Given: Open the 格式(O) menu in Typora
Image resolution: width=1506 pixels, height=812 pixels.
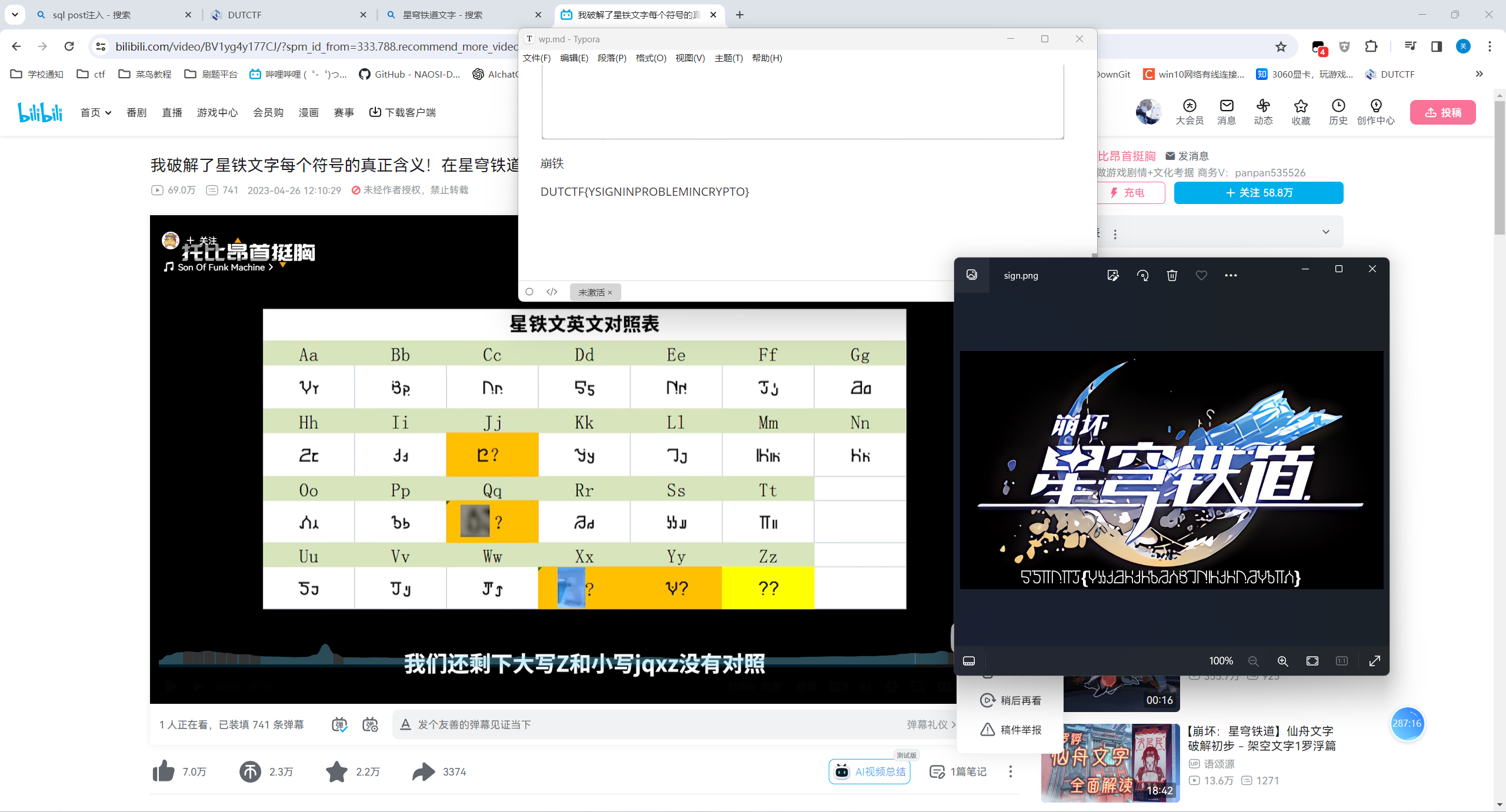Looking at the screenshot, I should pos(651,58).
